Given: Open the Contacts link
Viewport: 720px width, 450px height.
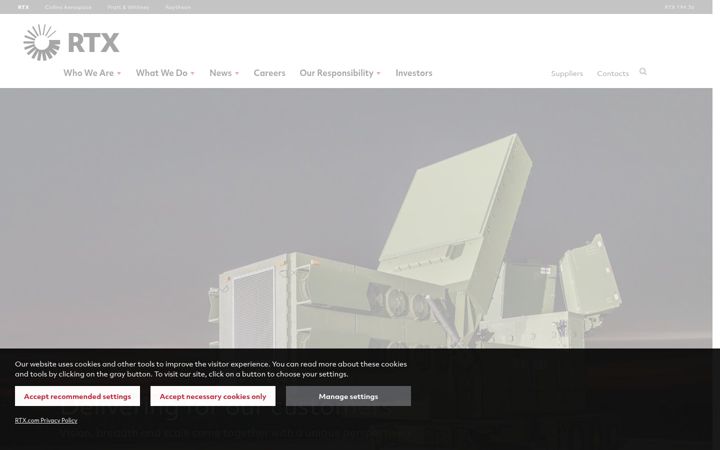Looking at the screenshot, I should [x=613, y=73].
